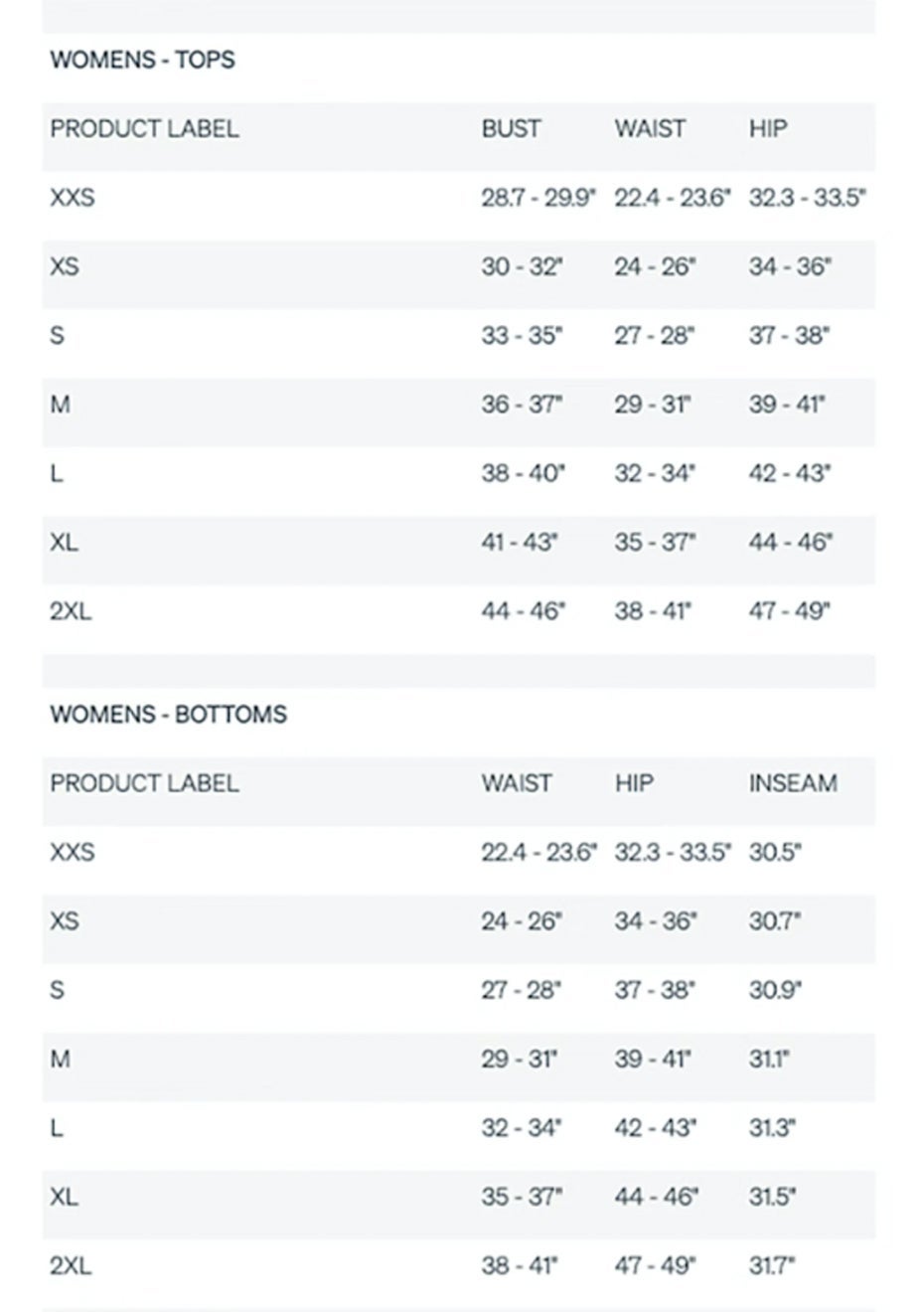Click hip value 32.3 - 33.5" in bottoms XXS row

(x=672, y=853)
